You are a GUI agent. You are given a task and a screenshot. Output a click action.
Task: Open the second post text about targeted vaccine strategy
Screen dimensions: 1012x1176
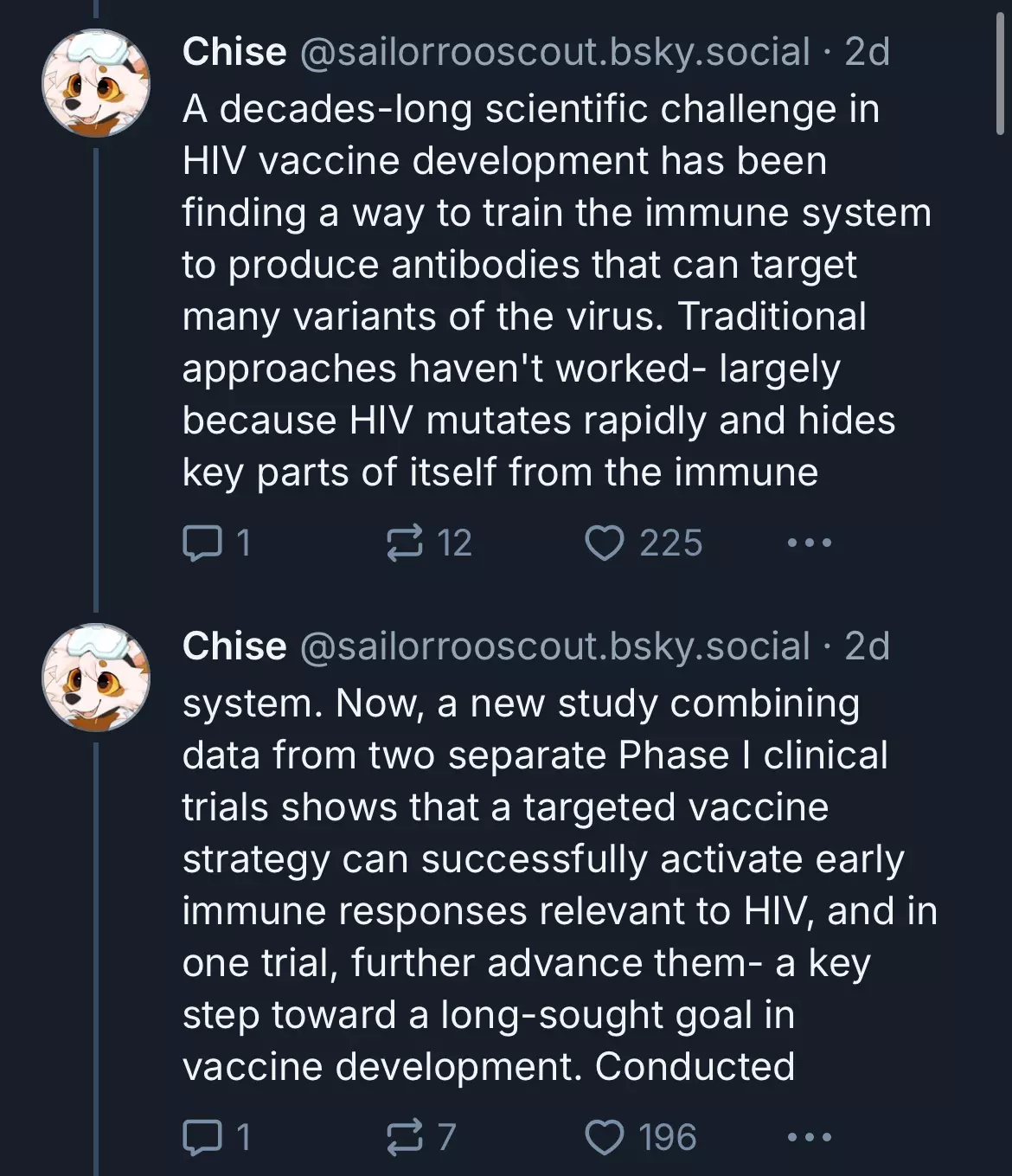pyautogui.click(x=560, y=884)
